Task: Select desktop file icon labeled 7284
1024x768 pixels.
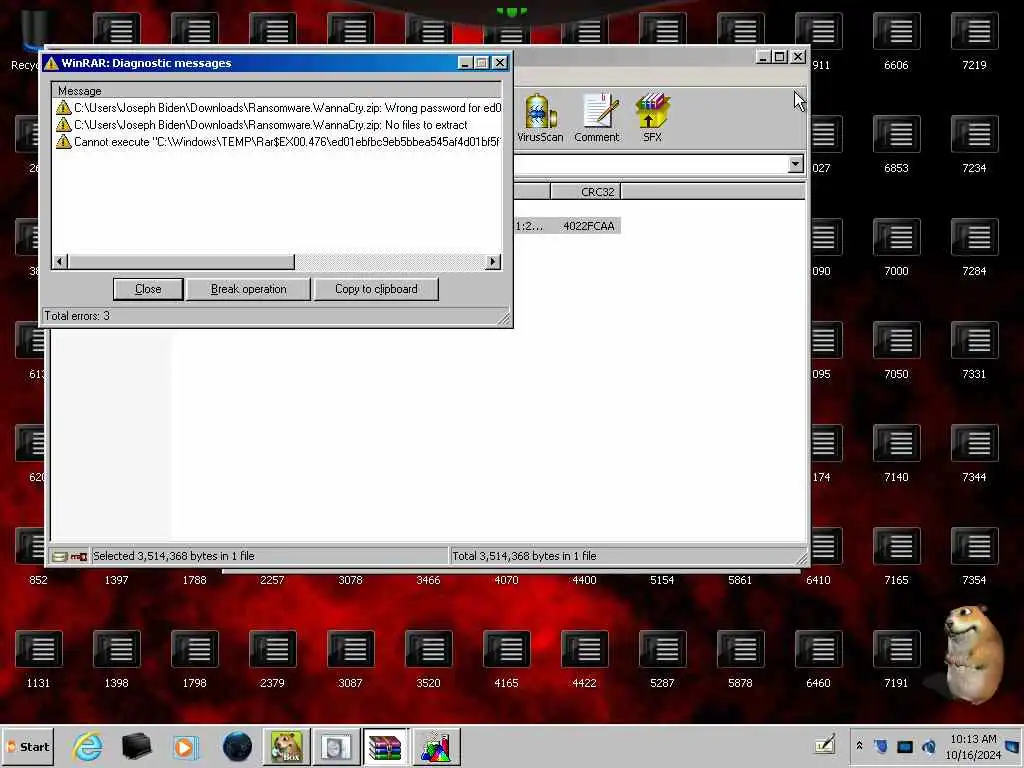Action: (974, 248)
